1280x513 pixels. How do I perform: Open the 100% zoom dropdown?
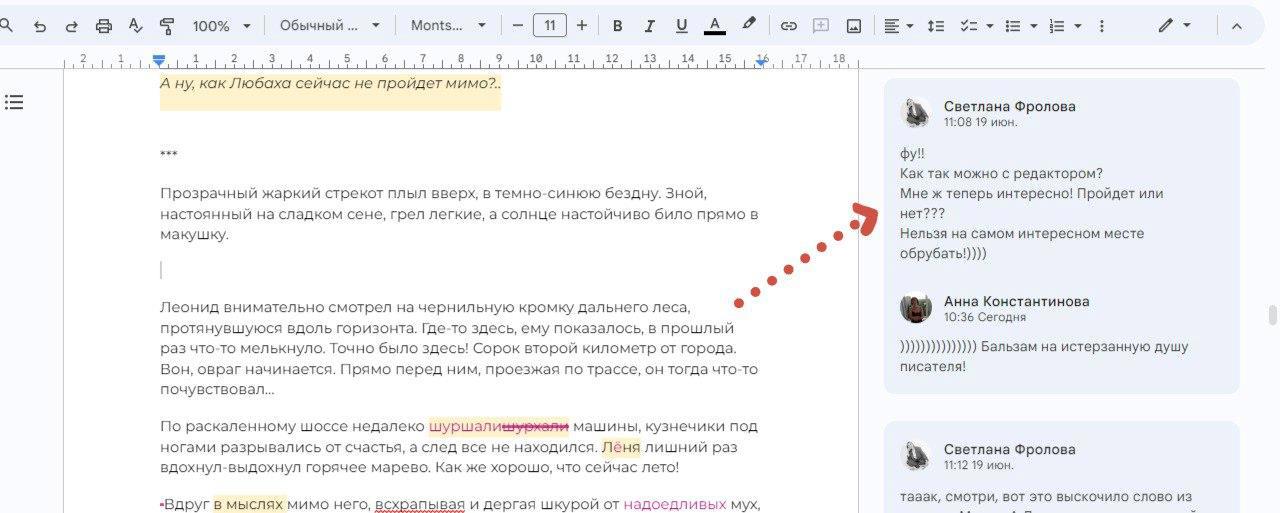tap(221, 26)
